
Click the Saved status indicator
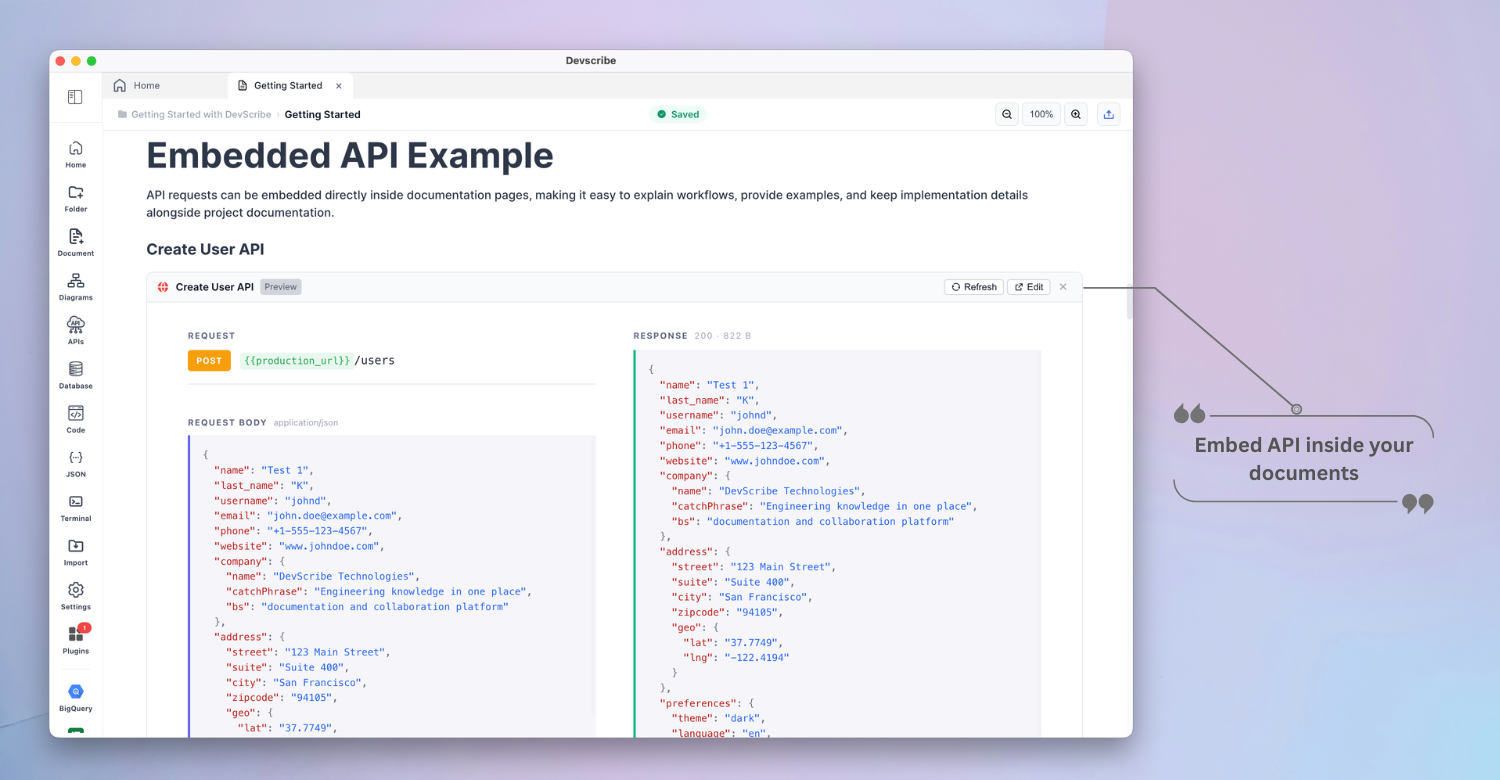[678, 114]
